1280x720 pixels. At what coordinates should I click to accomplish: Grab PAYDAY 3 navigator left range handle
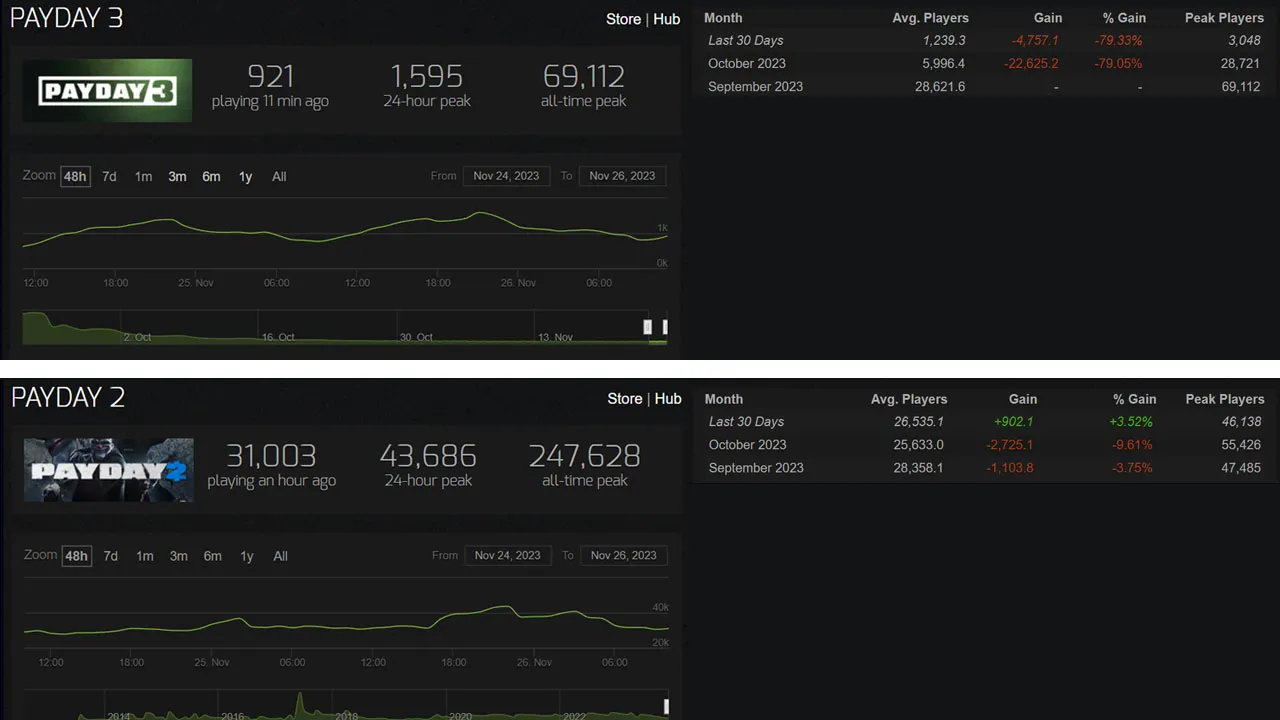[x=648, y=327]
